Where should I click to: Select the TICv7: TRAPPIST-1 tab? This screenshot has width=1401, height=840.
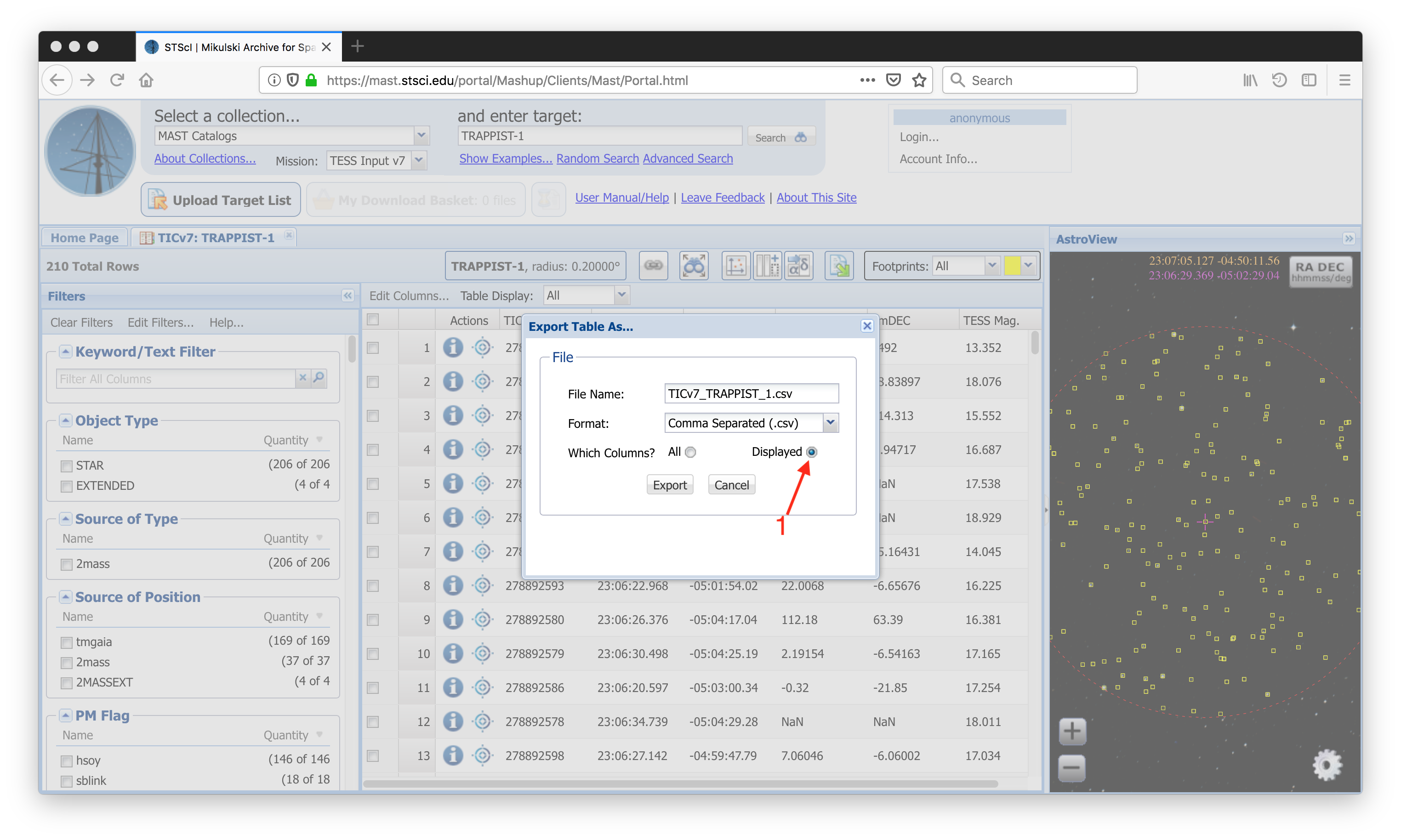click(x=215, y=238)
